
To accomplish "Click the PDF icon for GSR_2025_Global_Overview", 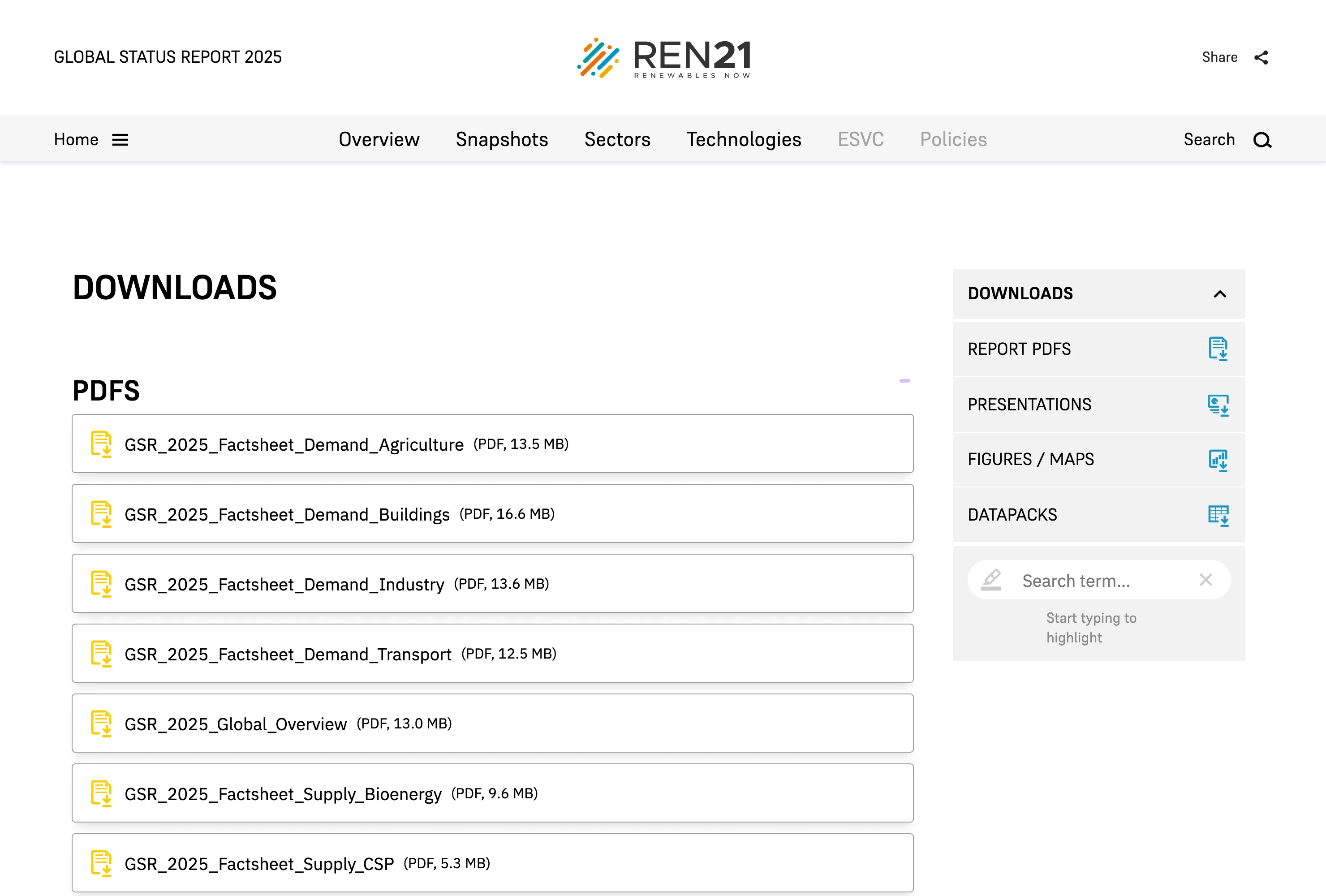I will 102,723.
